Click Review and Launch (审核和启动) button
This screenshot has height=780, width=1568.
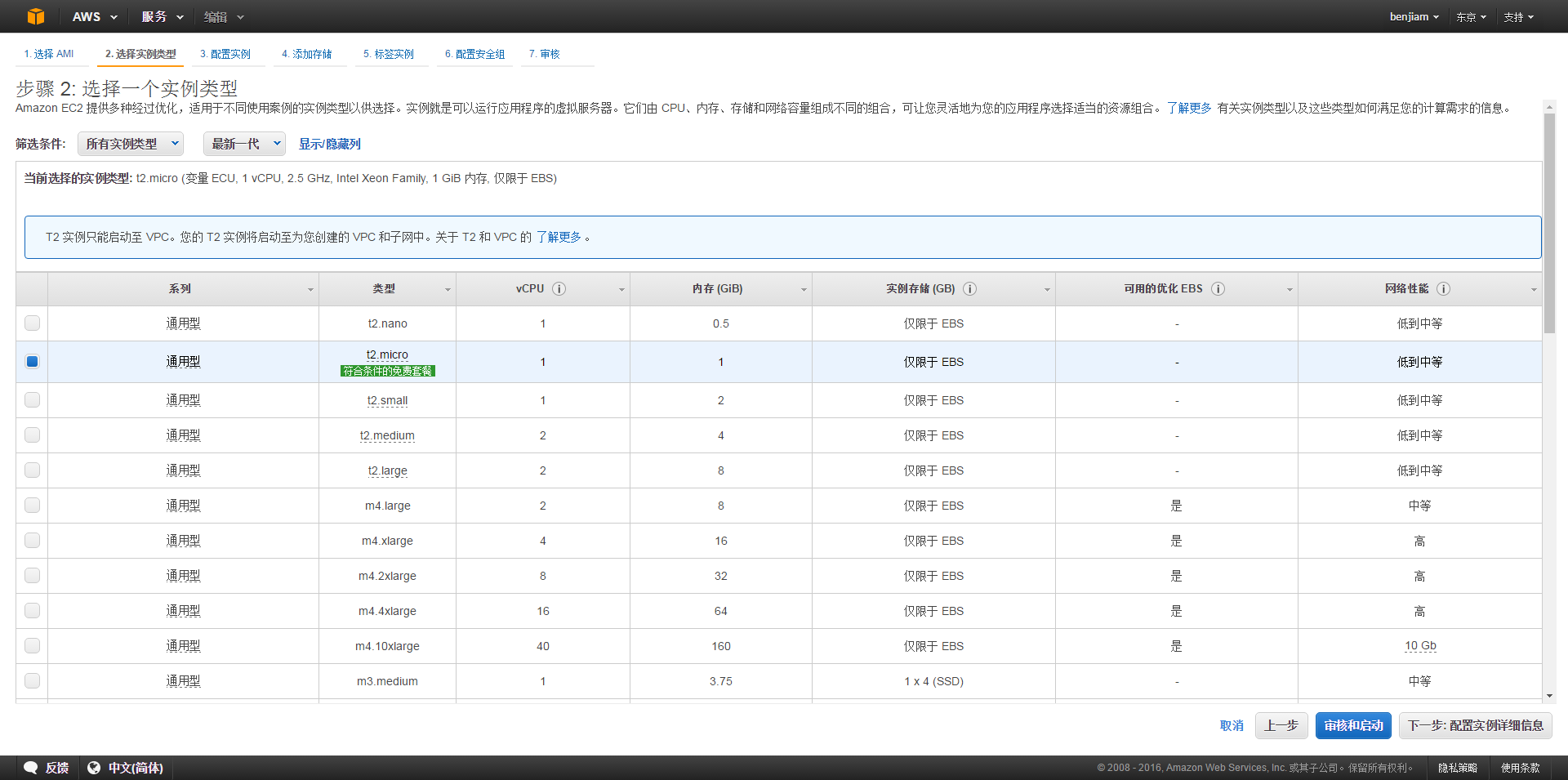(x=1353, y=725)
